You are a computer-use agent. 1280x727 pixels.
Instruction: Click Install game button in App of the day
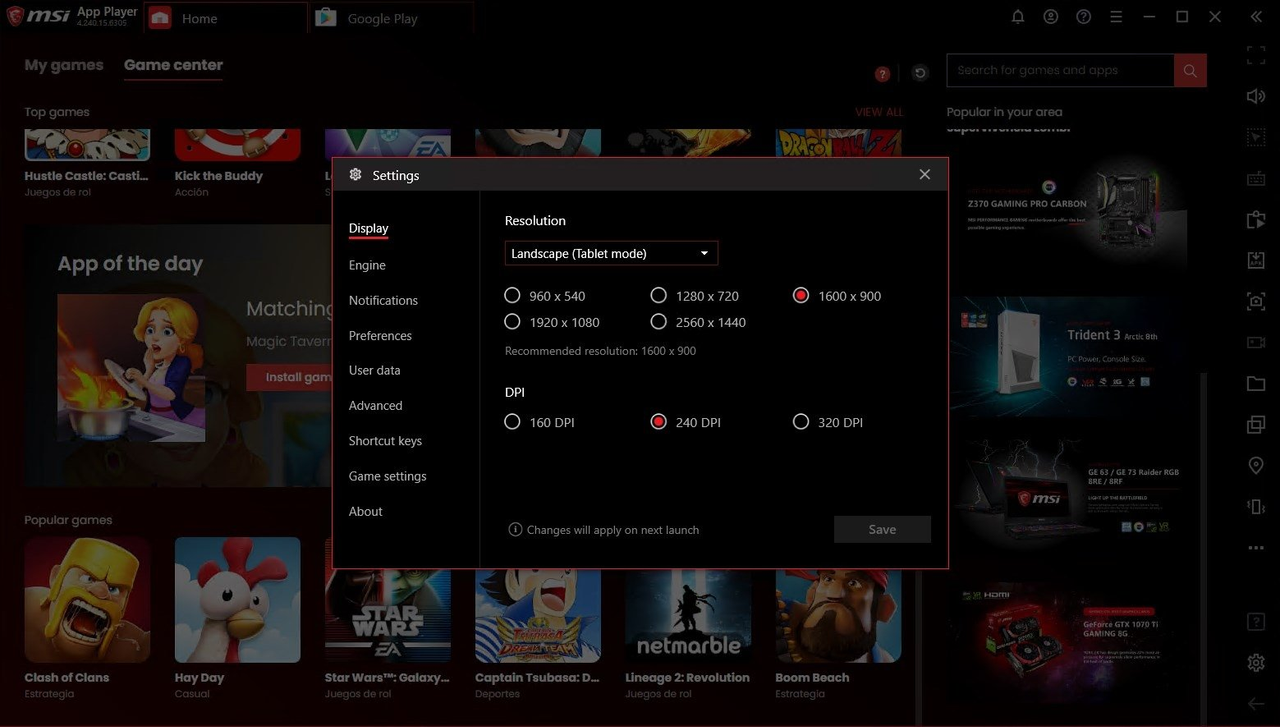point(289,377)
